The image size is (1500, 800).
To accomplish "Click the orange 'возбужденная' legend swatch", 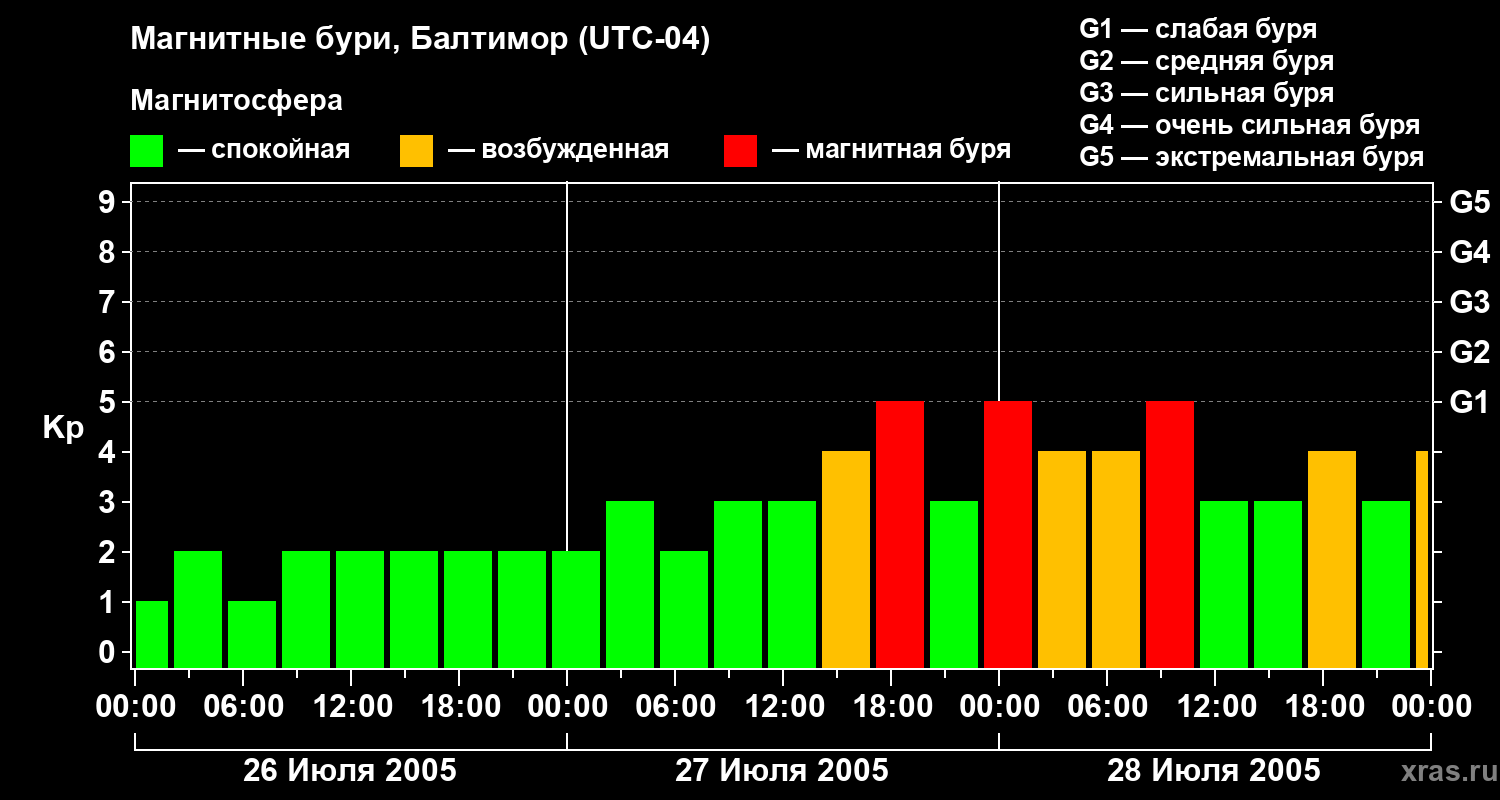I will pyautogui.click(x=416, y=151).
